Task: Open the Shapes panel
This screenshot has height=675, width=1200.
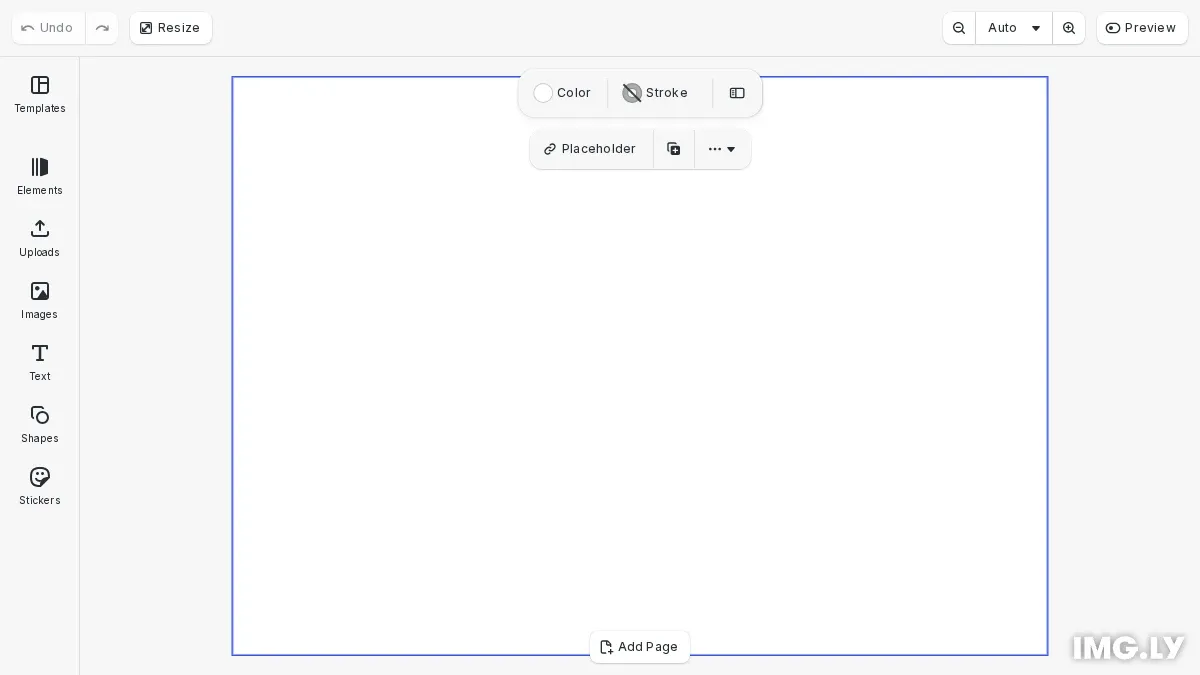Action: click(40, 425)
